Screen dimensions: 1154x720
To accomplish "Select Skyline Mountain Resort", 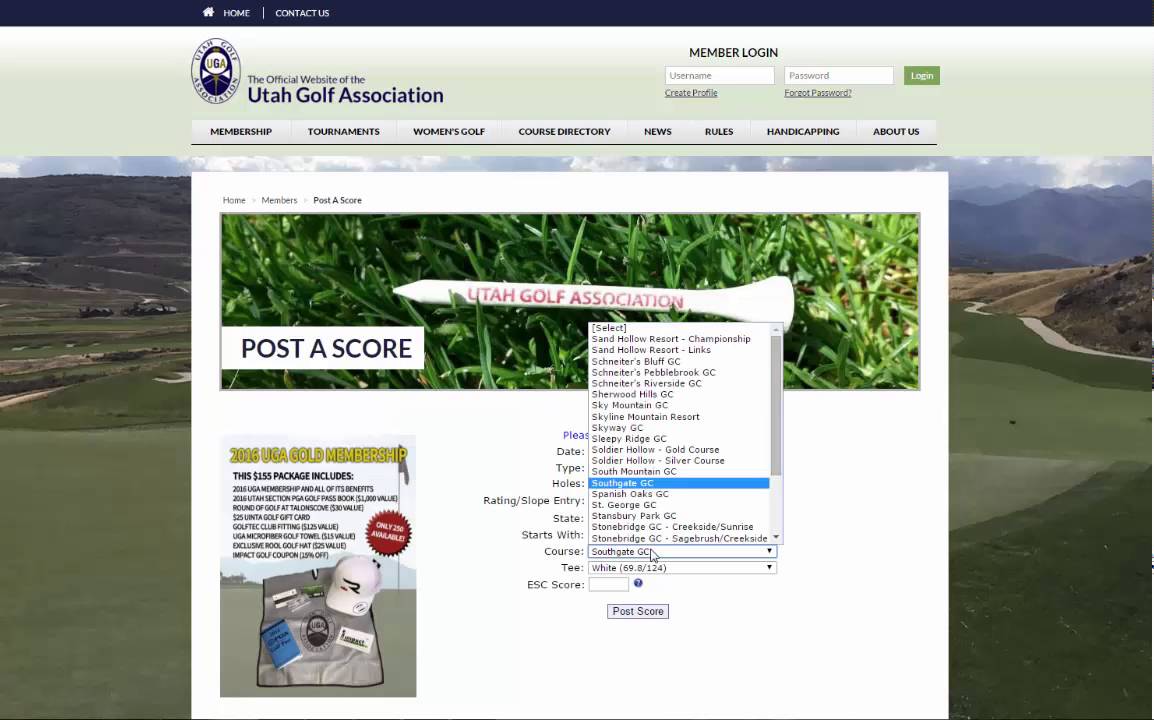I will (679, 417).
